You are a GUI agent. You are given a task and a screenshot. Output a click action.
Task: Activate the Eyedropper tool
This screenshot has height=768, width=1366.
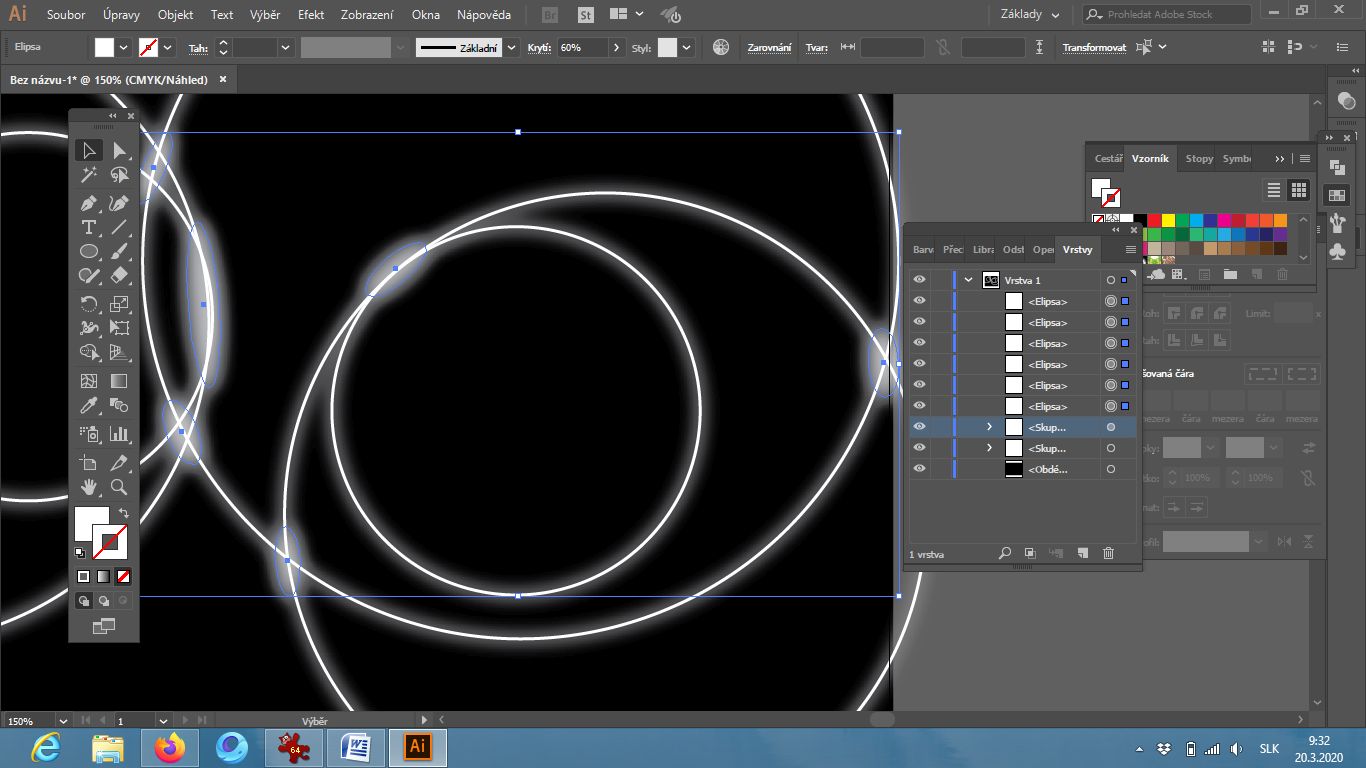[89, 406]
